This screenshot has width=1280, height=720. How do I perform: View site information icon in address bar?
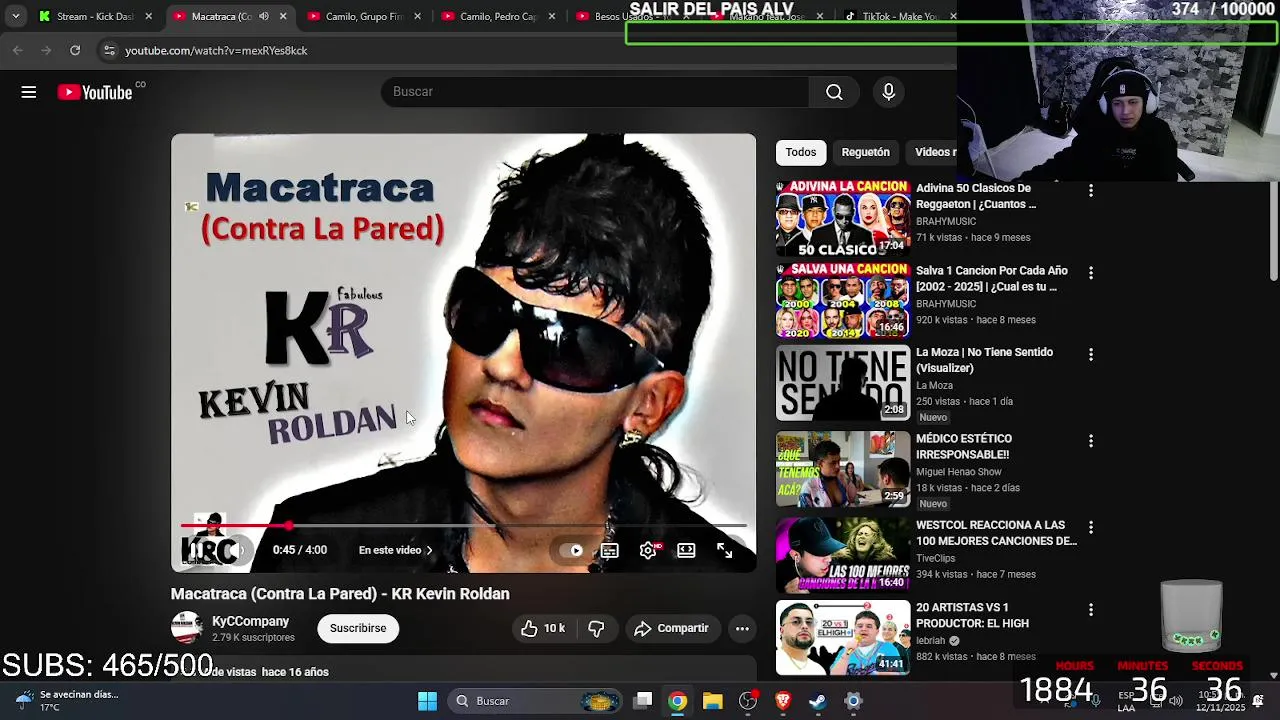(x=109, y=50)
